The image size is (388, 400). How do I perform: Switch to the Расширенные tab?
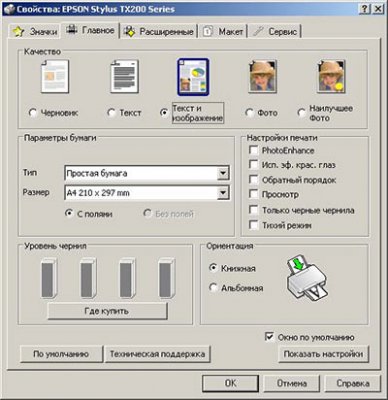[159, 32]
